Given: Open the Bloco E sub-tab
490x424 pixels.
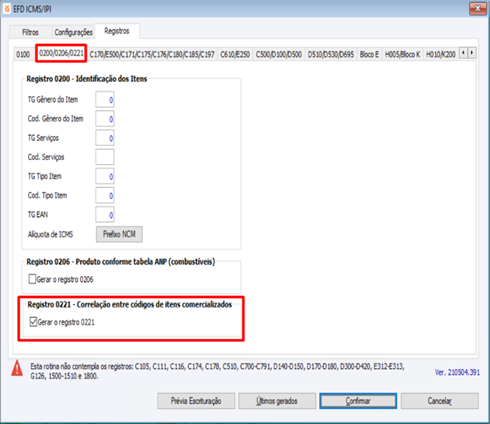Looking at the screenshot, I should (369, 54).
